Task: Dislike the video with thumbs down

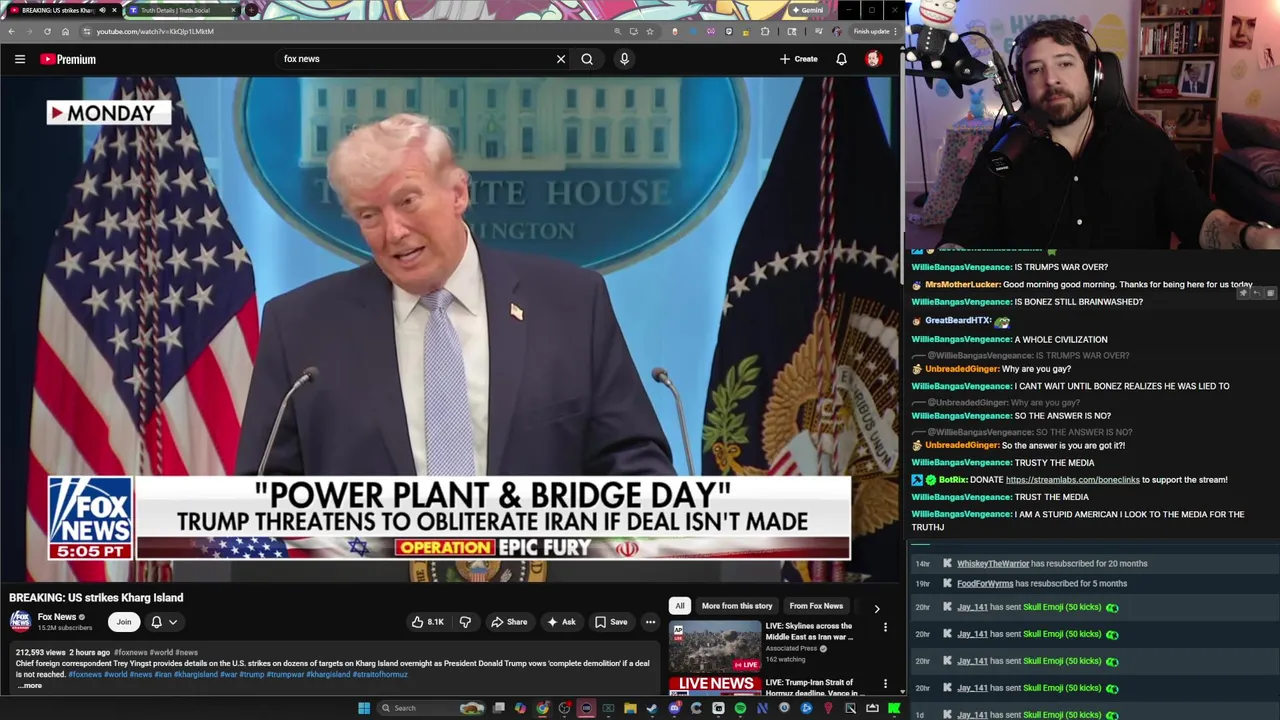Action: pyautogui.click(x=465, y=622)
